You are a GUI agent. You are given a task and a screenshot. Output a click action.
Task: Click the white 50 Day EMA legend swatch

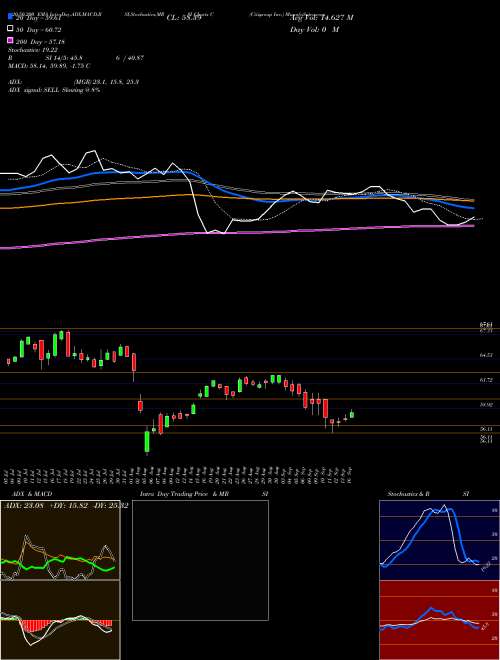coord(10,29)
